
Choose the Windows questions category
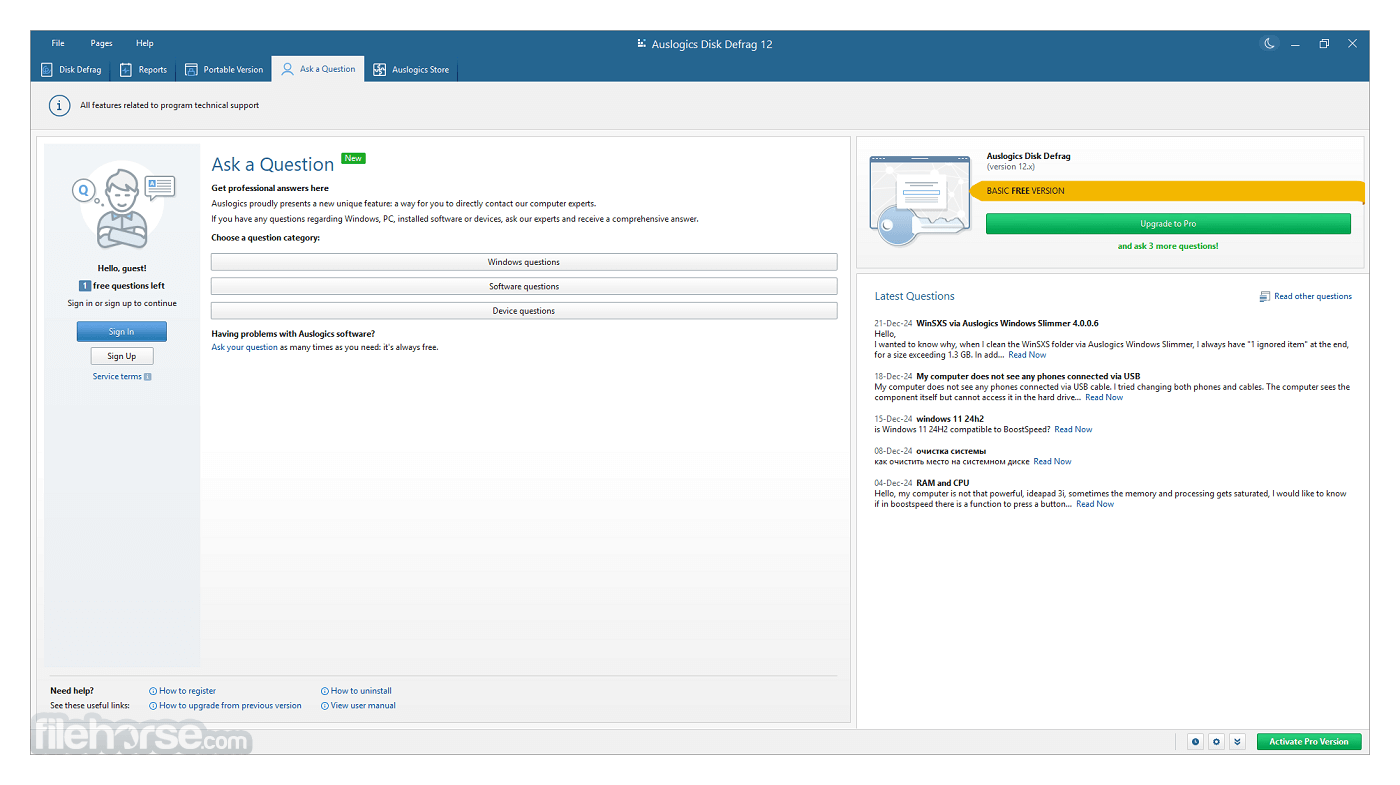tap(524, 262)
